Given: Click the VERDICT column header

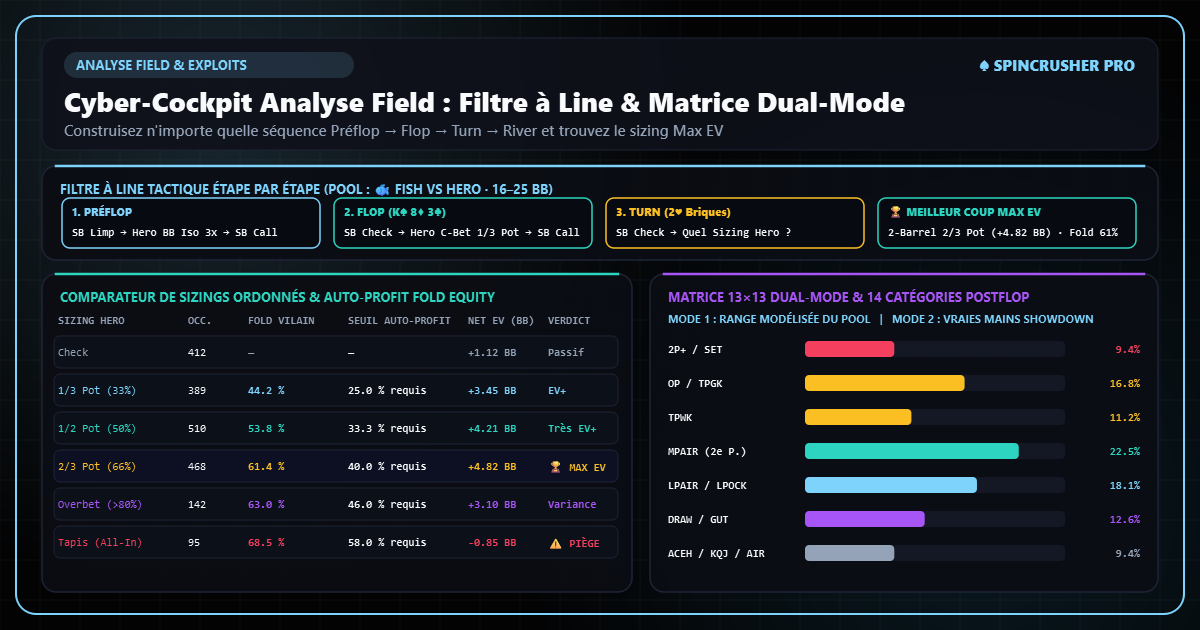Looking at the screenshot, I should point(569,321).
